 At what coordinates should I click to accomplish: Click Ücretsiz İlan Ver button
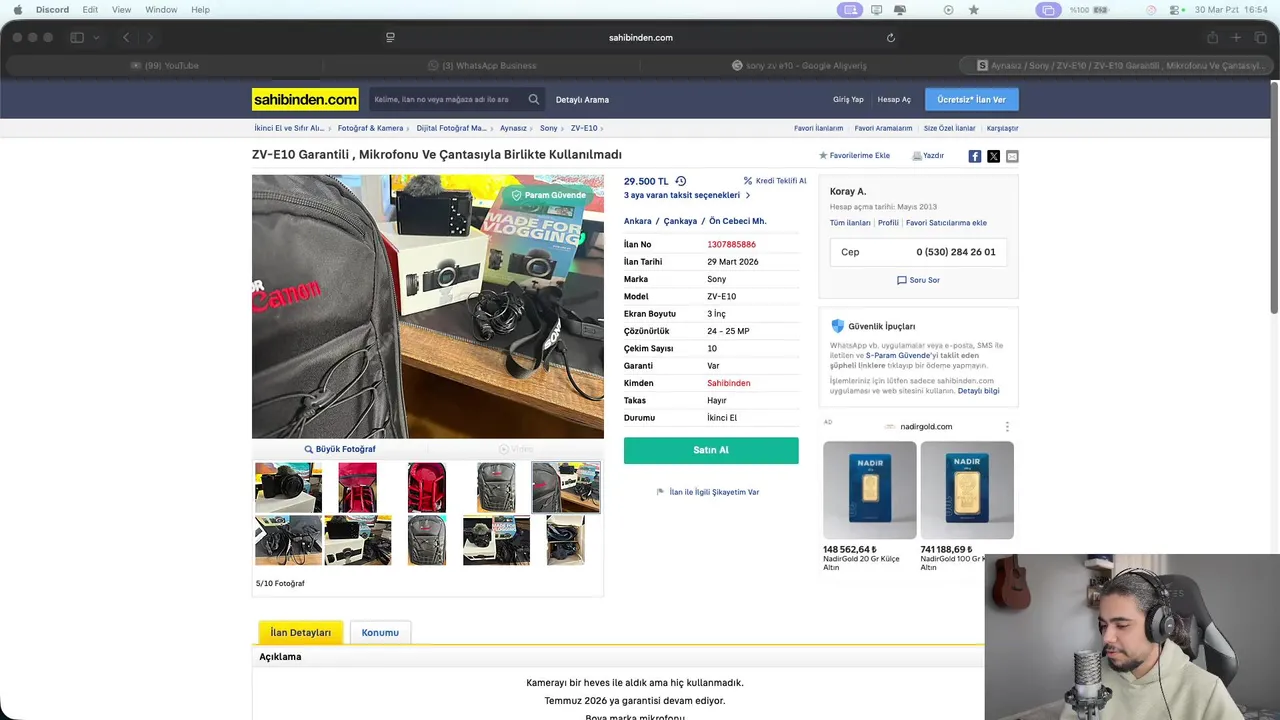click(x=972, y=99)
